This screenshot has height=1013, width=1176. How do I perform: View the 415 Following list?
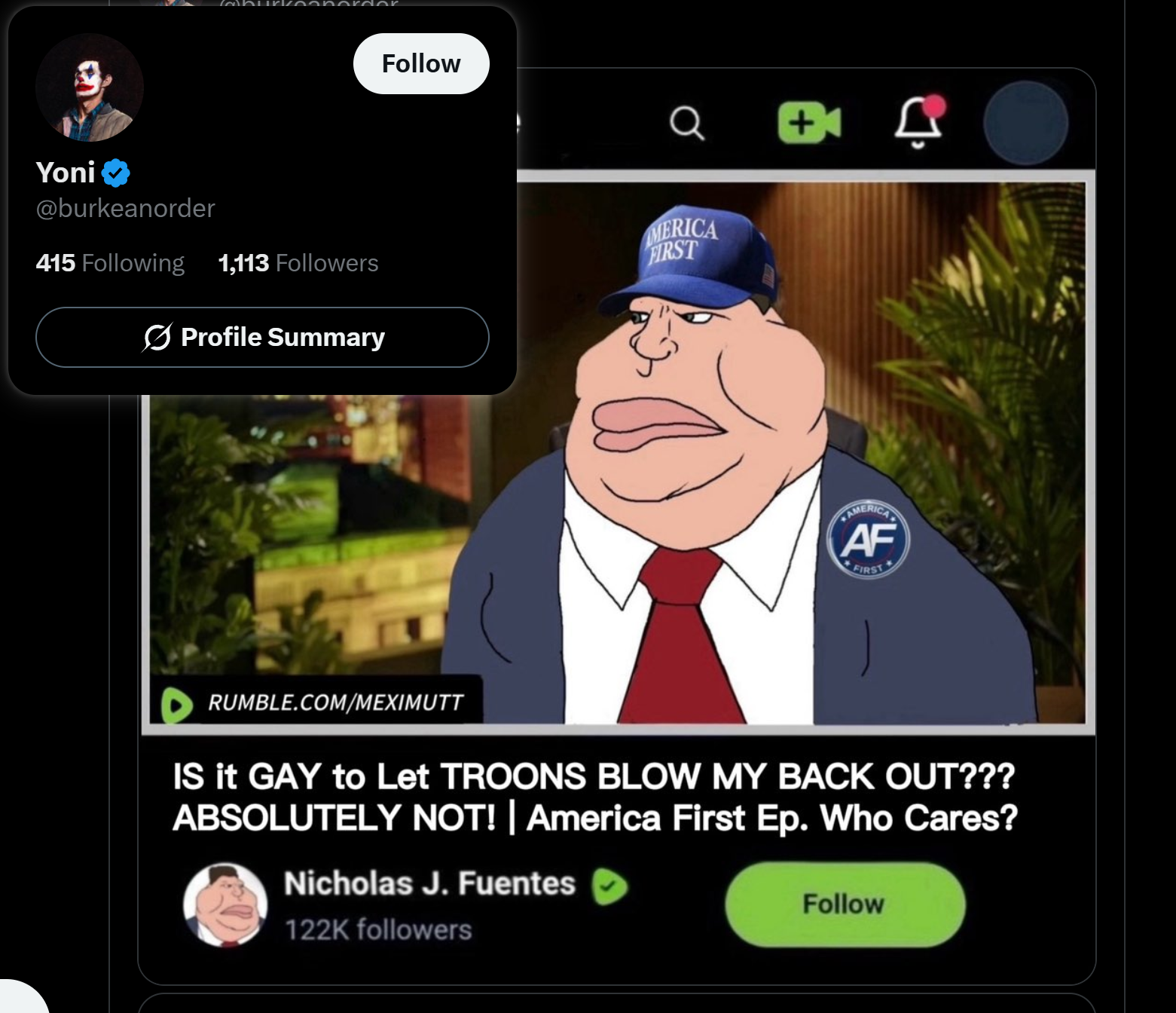[110, 263]
